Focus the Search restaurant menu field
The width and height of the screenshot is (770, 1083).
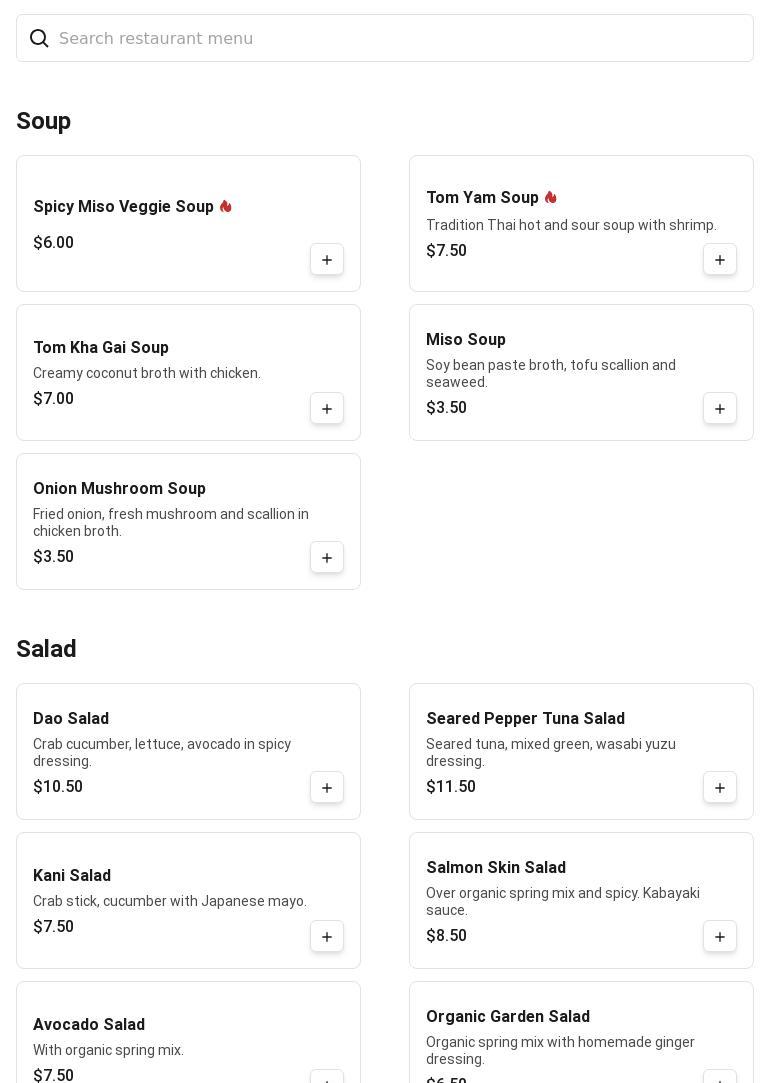[x=400, y=38]
